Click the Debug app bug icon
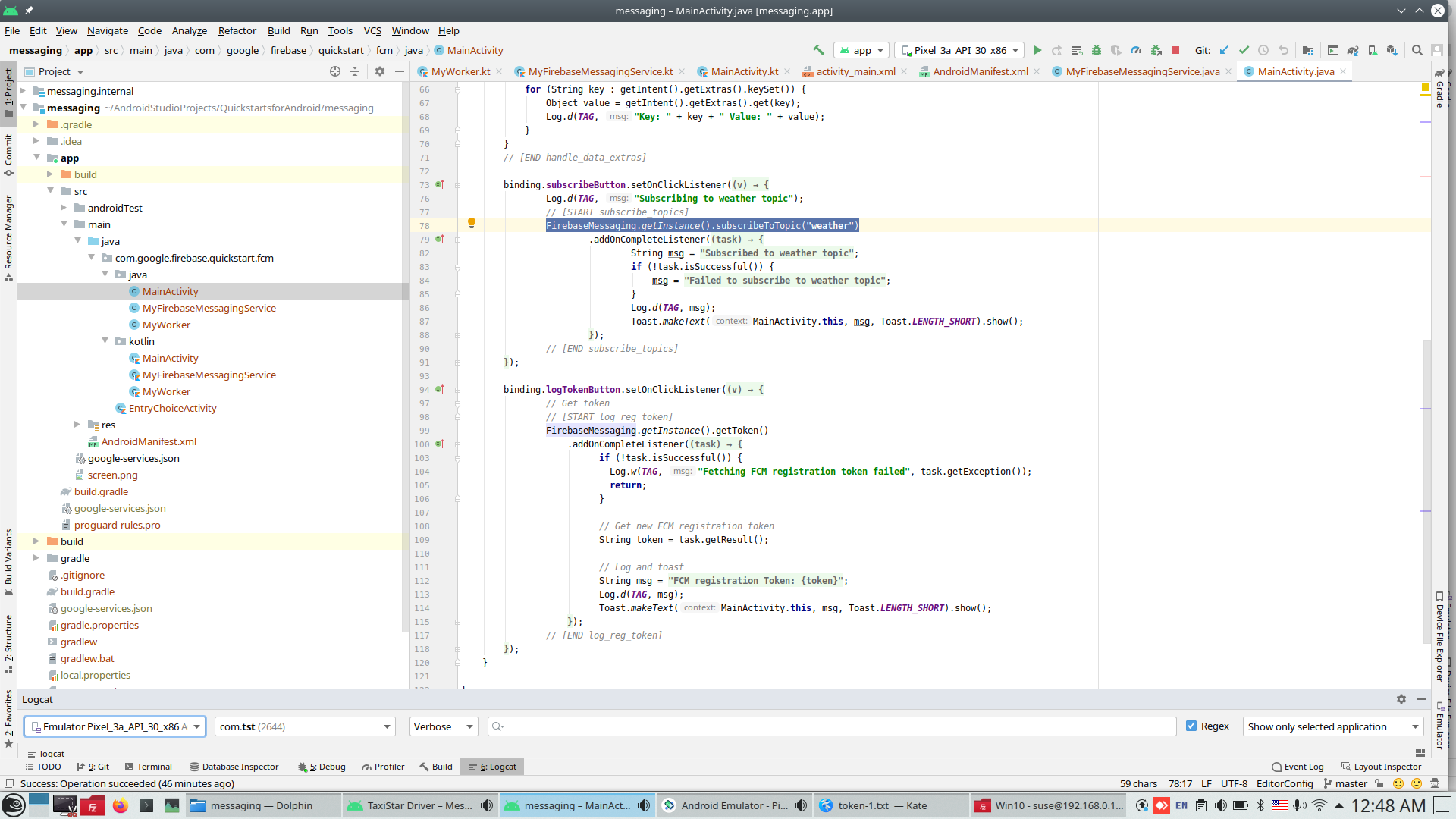This screenshot has height=819, width=1456. point(1096,51)
